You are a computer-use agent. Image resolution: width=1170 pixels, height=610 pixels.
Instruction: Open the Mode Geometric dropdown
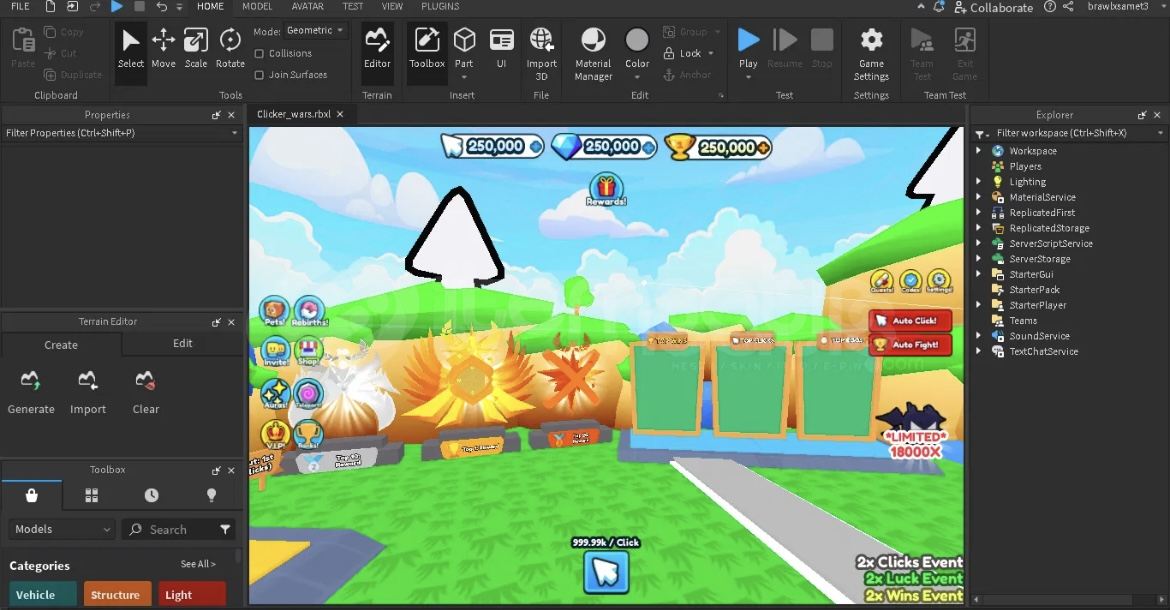pos(315,31)
